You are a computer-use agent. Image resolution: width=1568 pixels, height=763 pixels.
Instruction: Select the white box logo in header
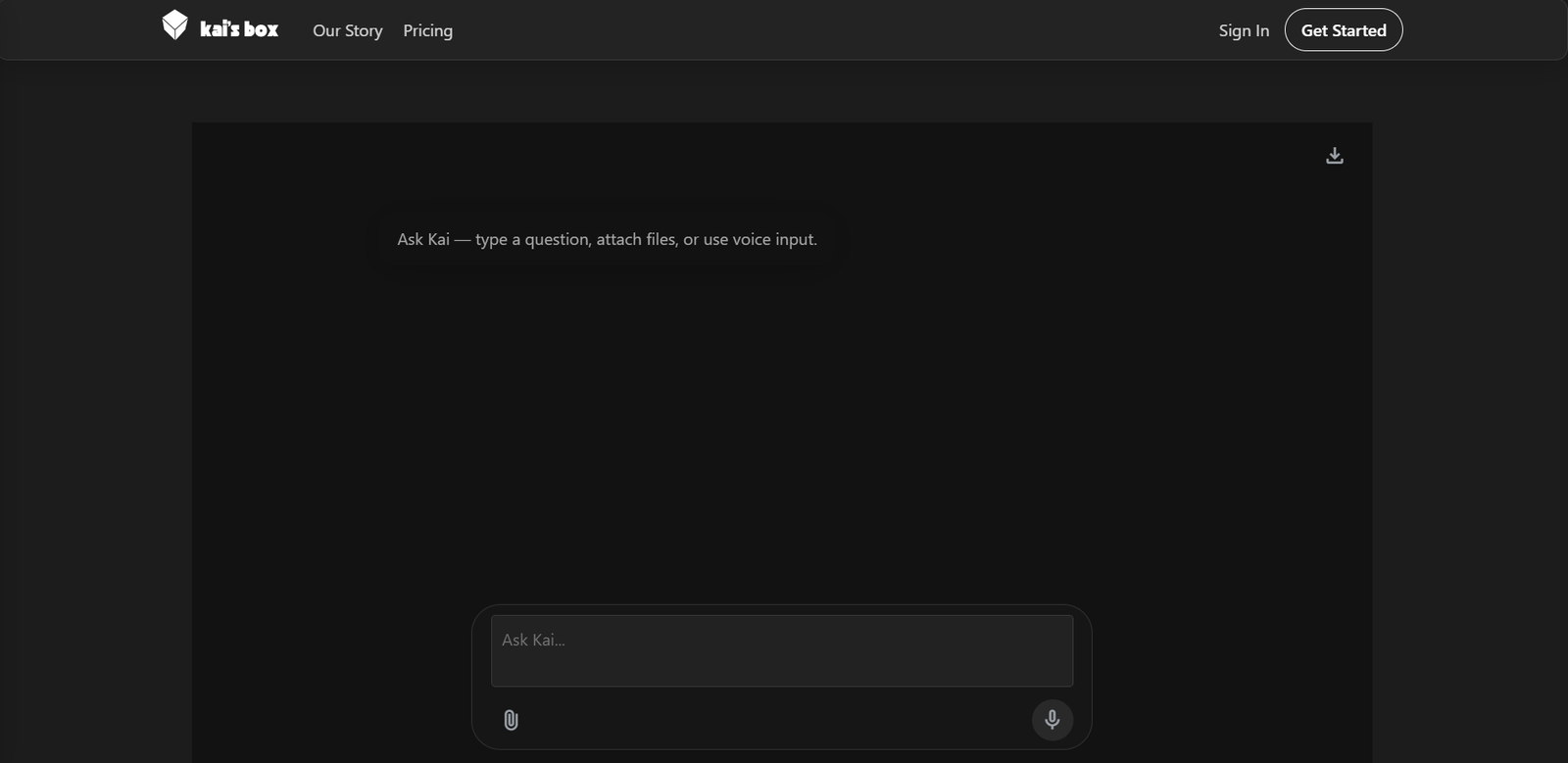[174, 25]
